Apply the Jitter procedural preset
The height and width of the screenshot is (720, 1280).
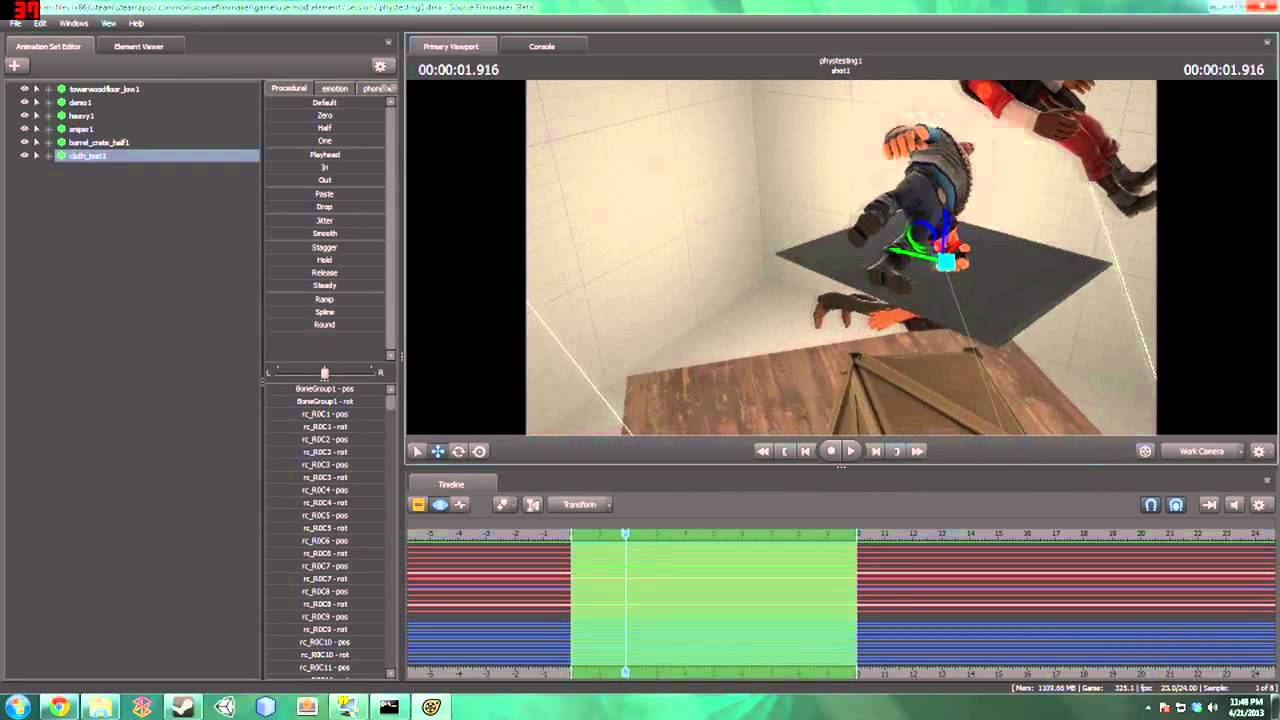(x=325, y=220)
